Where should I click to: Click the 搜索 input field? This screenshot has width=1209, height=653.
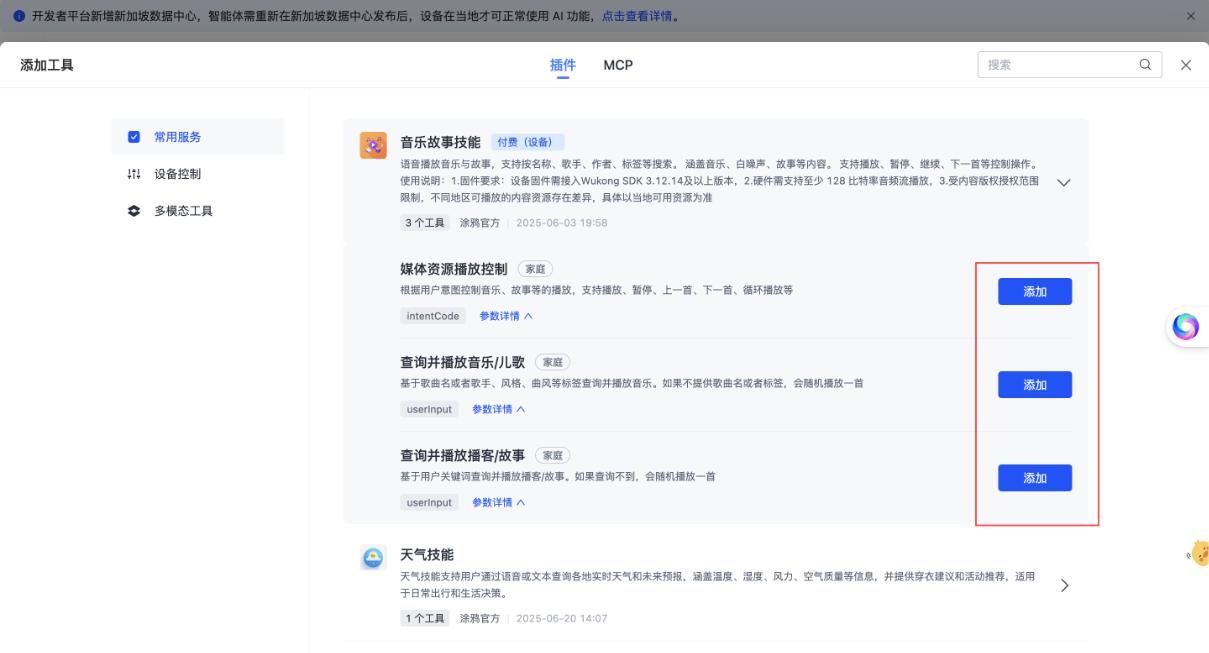(x=1058, y=65)
